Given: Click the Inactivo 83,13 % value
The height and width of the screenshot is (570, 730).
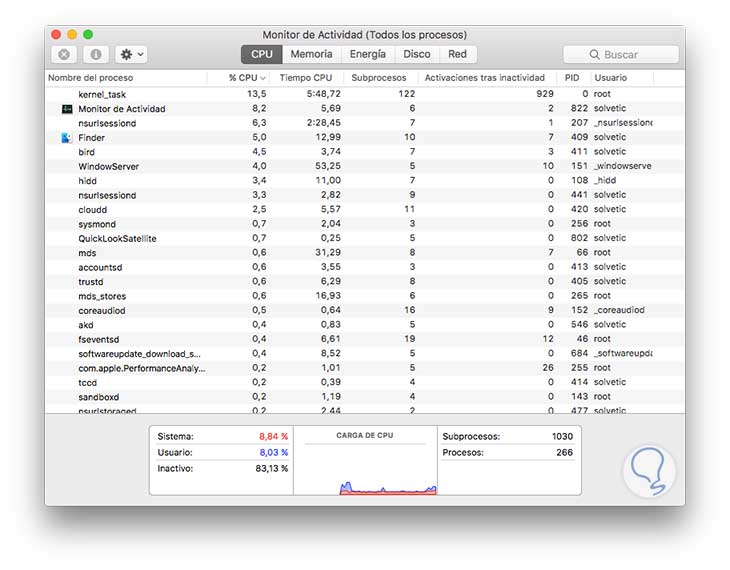Looking at the screenshot, I should point(271,468).
